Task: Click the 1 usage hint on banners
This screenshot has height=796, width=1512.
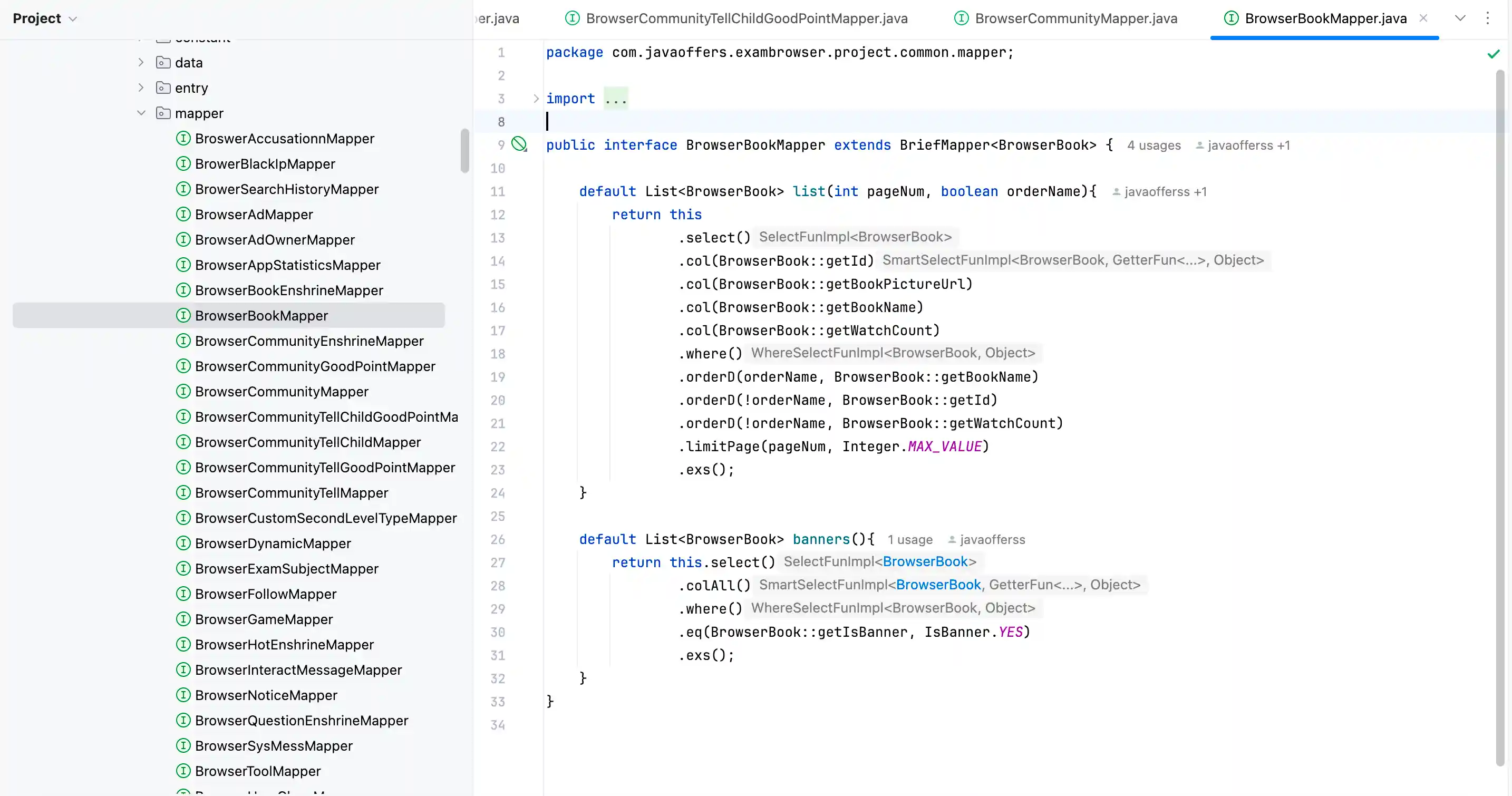Action: coord(909,539)
